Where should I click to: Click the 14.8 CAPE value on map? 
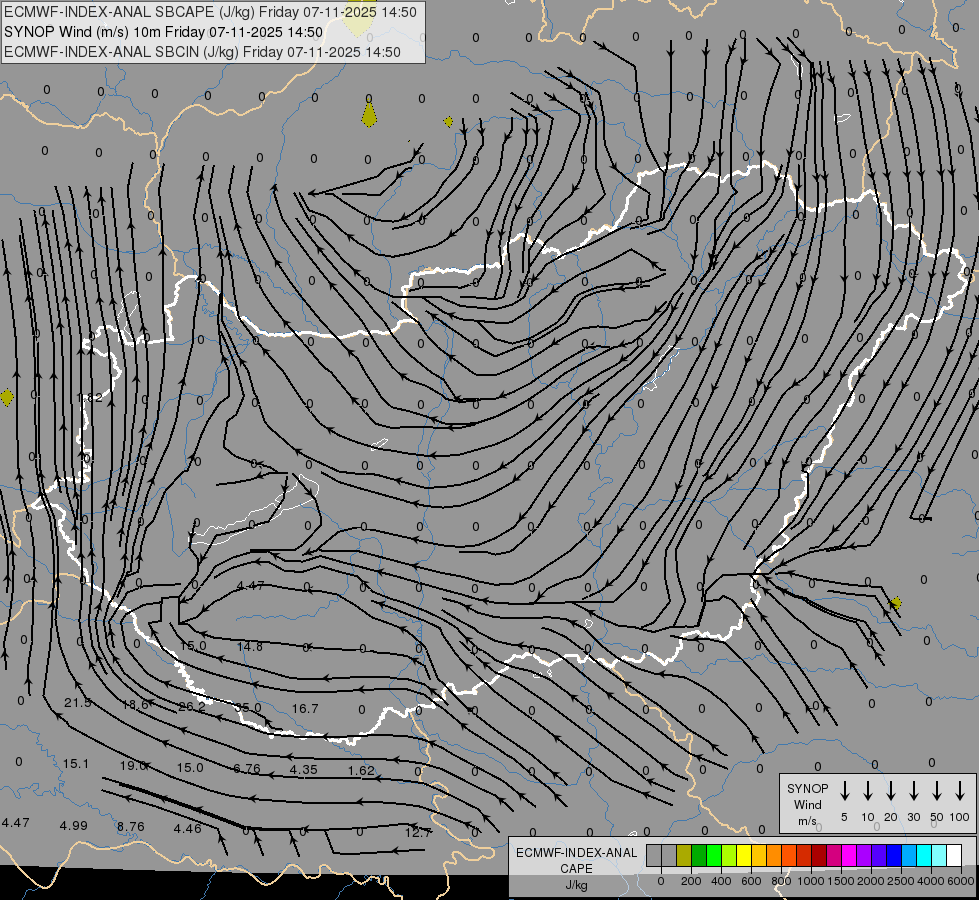click(x=250, y=646)
